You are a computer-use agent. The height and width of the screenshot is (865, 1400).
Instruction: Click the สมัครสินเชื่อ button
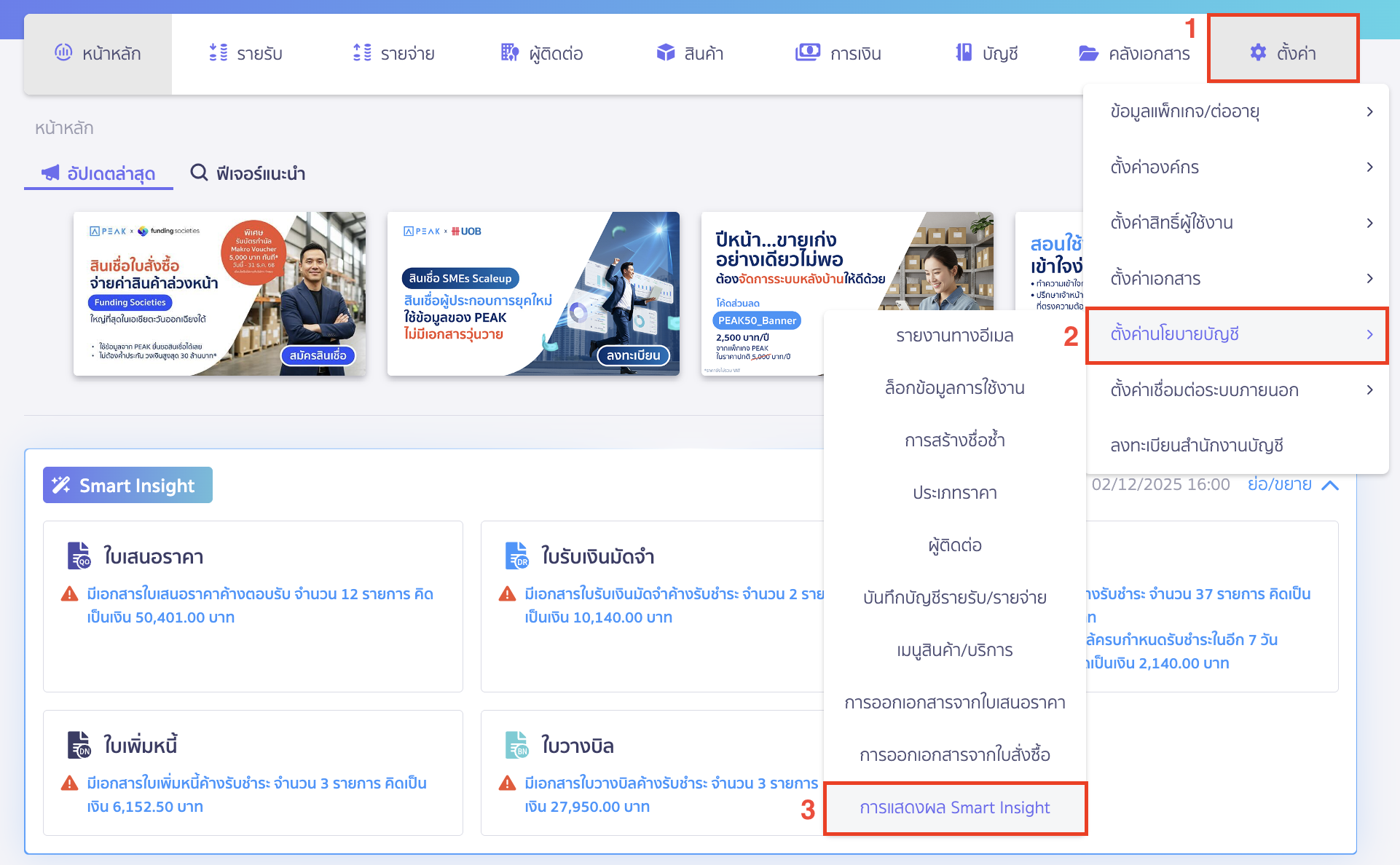coord(318,355)
